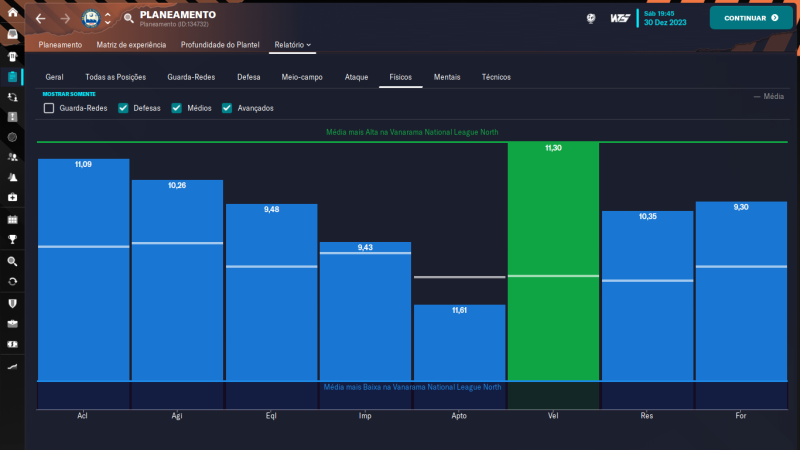Toggle the Avançados checkbox off
Image resolution: width=800 pixels, height=450 pixels.
(227, 108)
